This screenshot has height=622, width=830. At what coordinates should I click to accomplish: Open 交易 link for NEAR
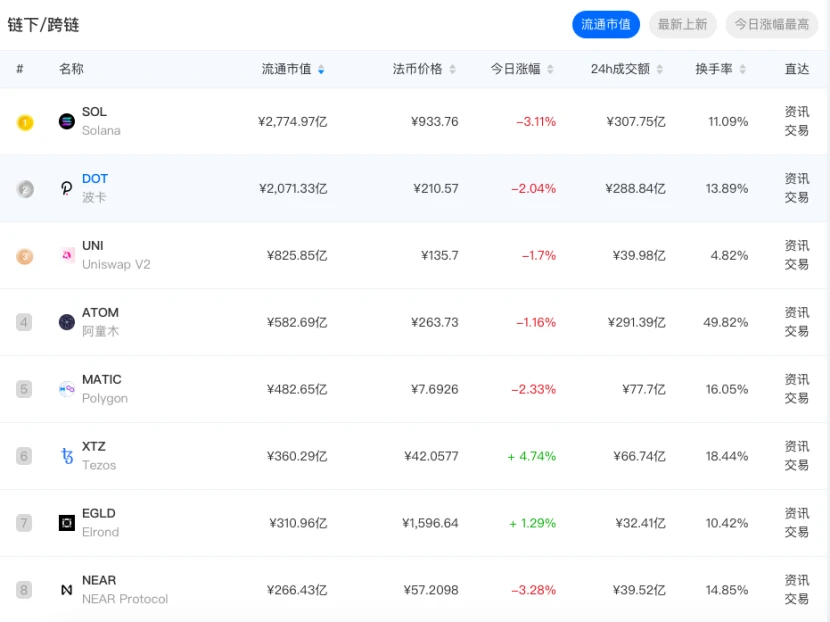click(797, 599)
